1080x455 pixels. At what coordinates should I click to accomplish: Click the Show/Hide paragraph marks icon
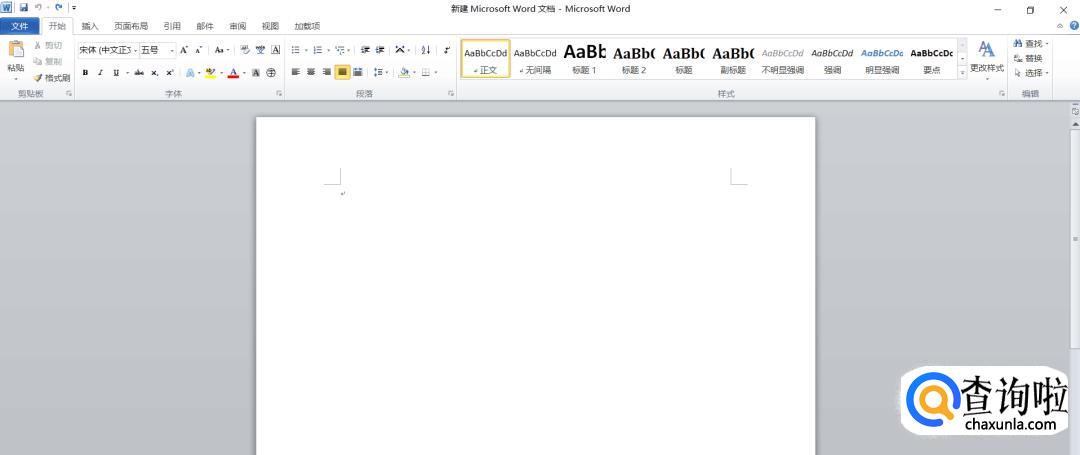pos(446,50)
